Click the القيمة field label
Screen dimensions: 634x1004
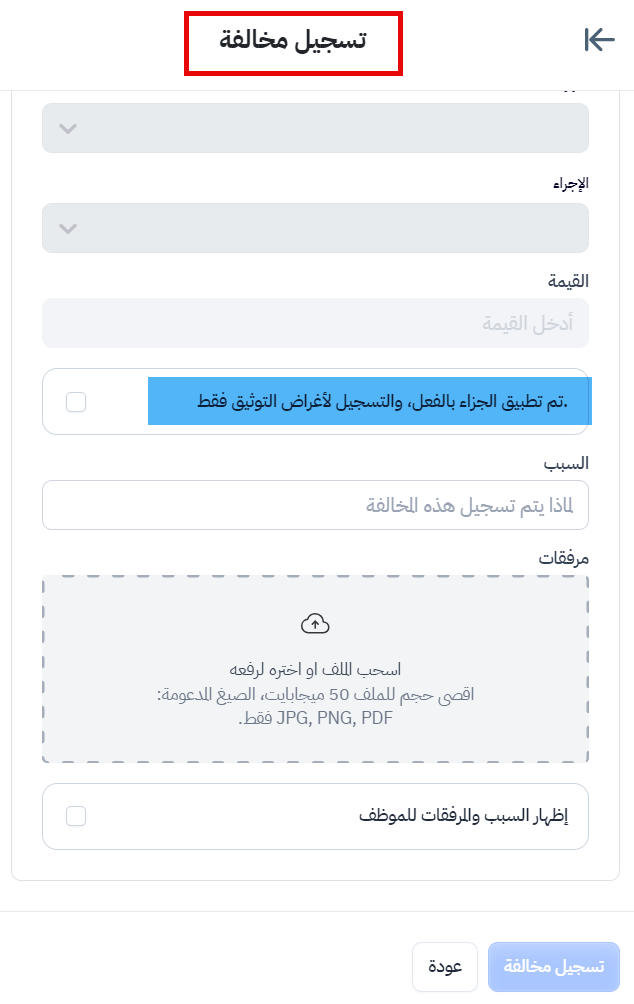(x=567, y=281)
